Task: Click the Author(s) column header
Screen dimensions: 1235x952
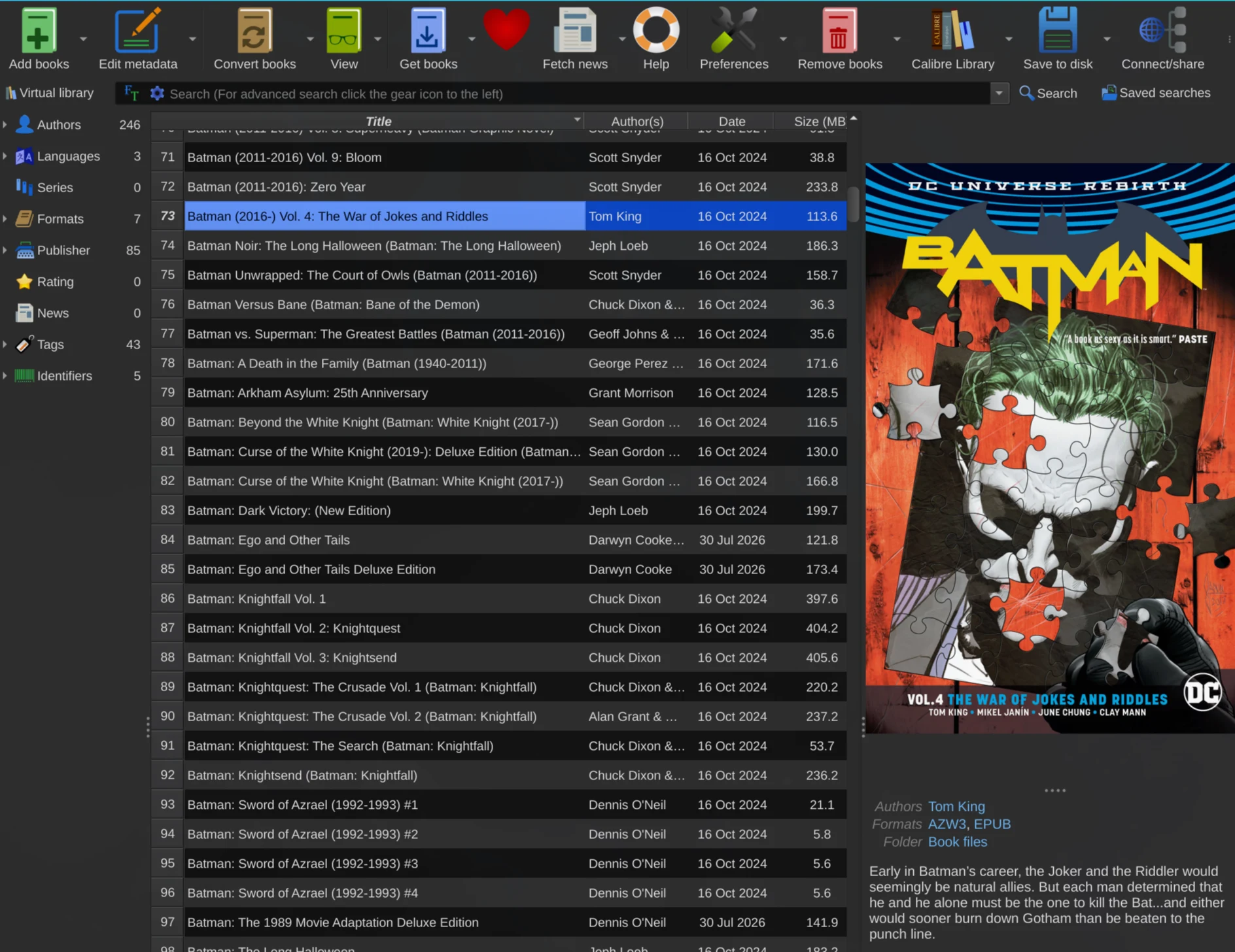Action: (x=636, y=121)
